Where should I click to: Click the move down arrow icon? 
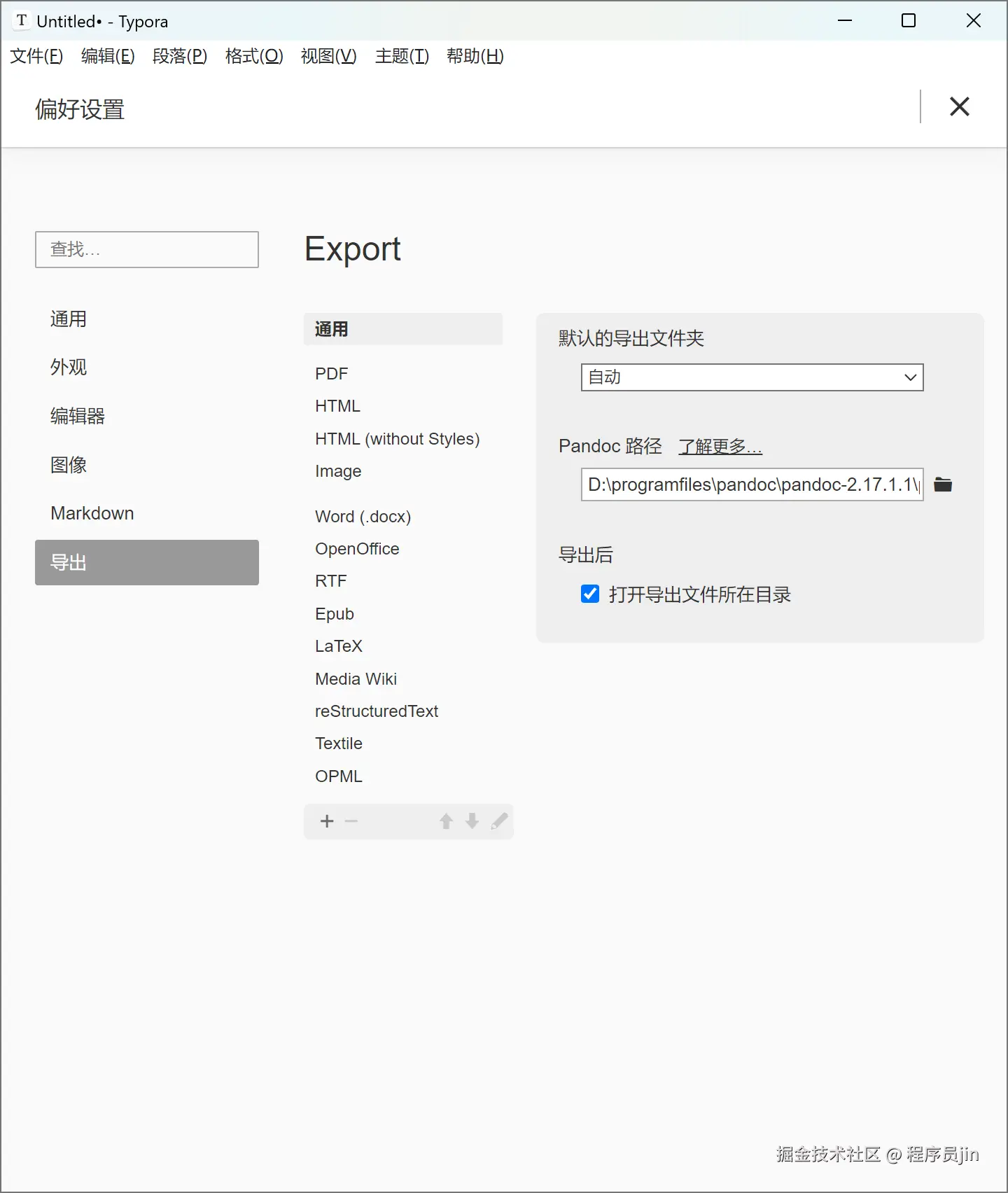point(472,821)
